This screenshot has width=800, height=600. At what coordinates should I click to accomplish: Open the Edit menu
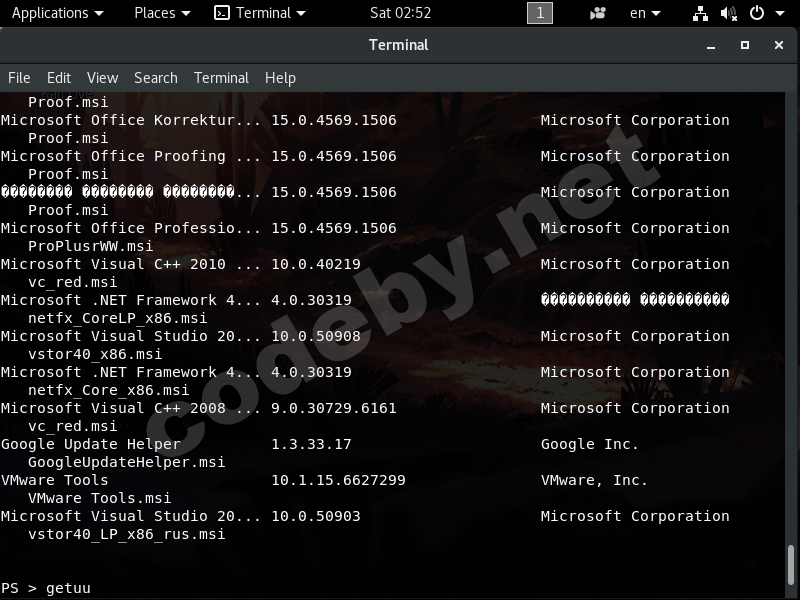[x=59, y=78]
